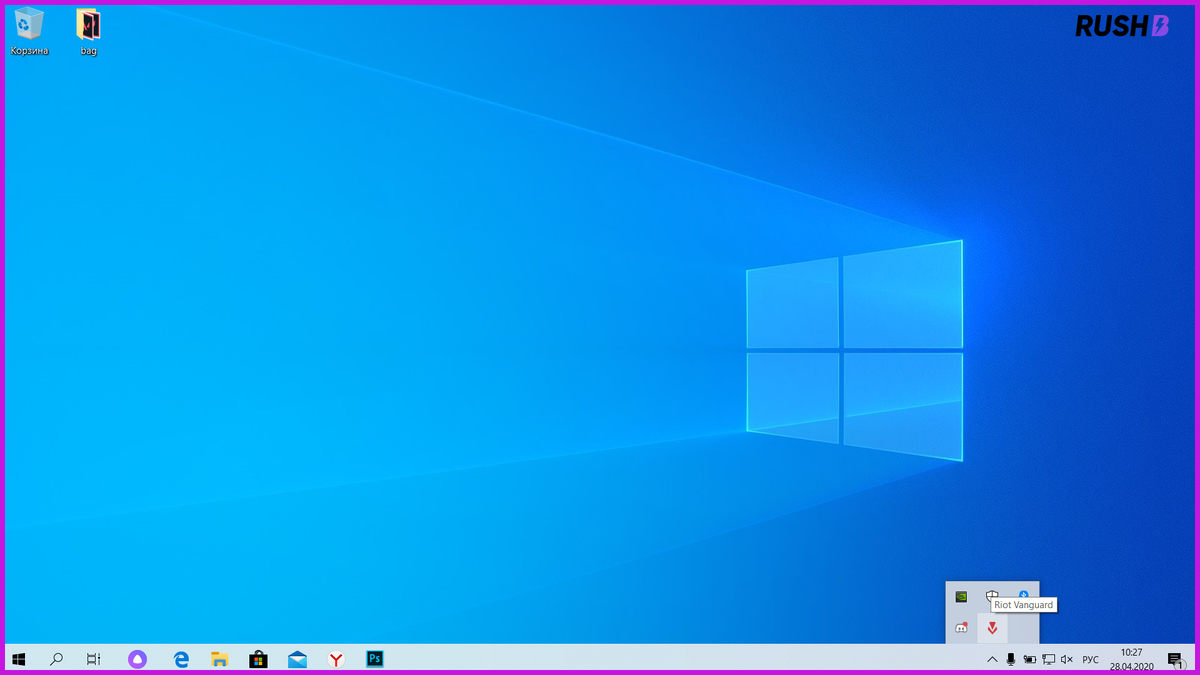1200x675 pixels.
Task: Open File Explorer from the taskbar
Action: point(220,659)
